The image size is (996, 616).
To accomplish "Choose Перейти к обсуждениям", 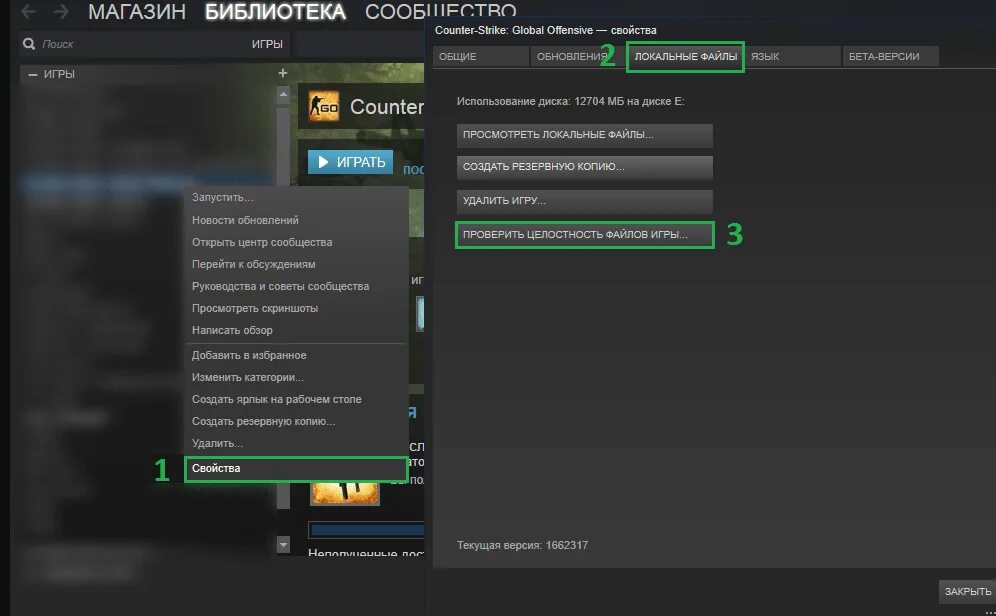I will click(x=296, y=264).
